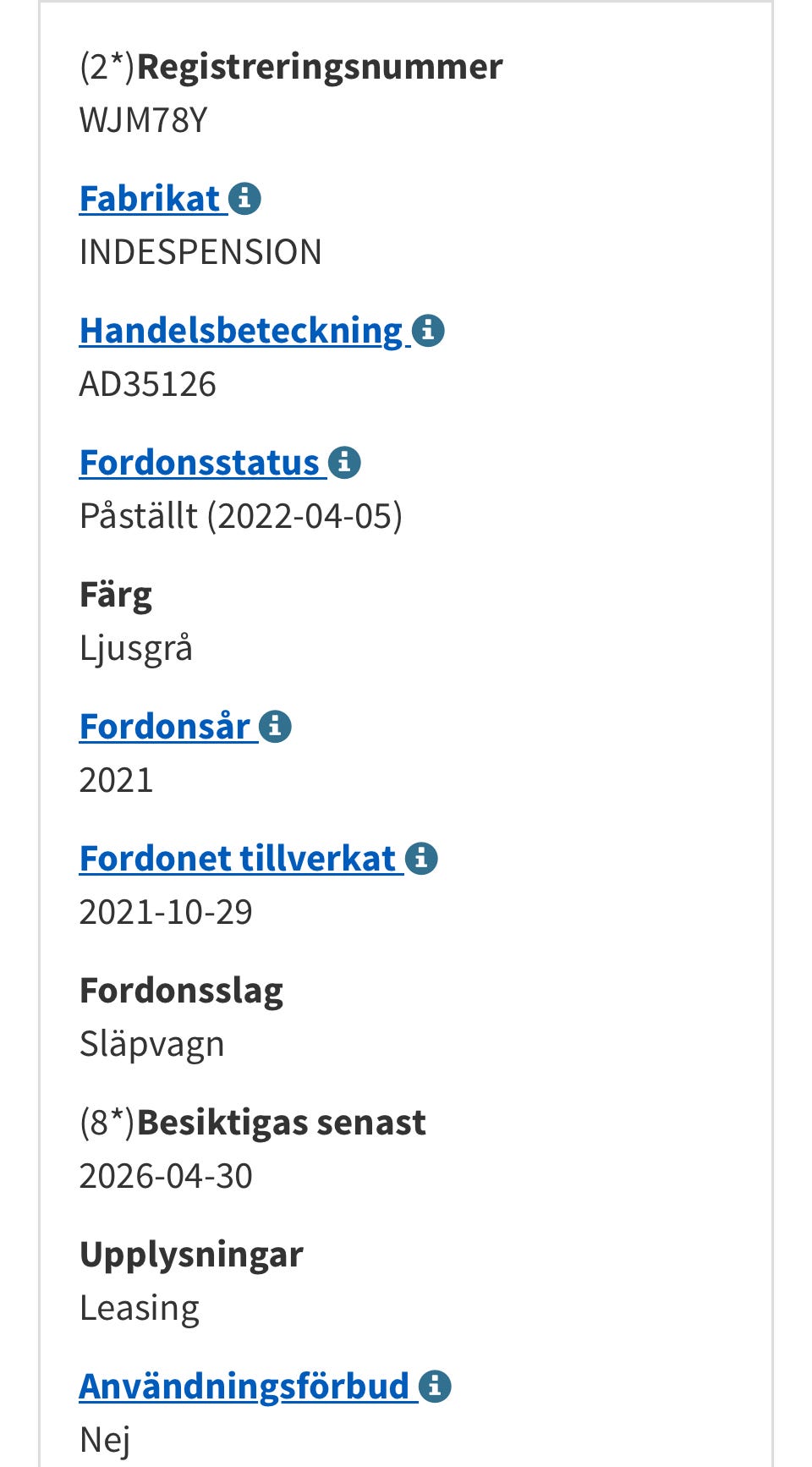Select the AD35126 model text
The height and width of the screenshot is (1467, 812).
(x=148, y=384)
